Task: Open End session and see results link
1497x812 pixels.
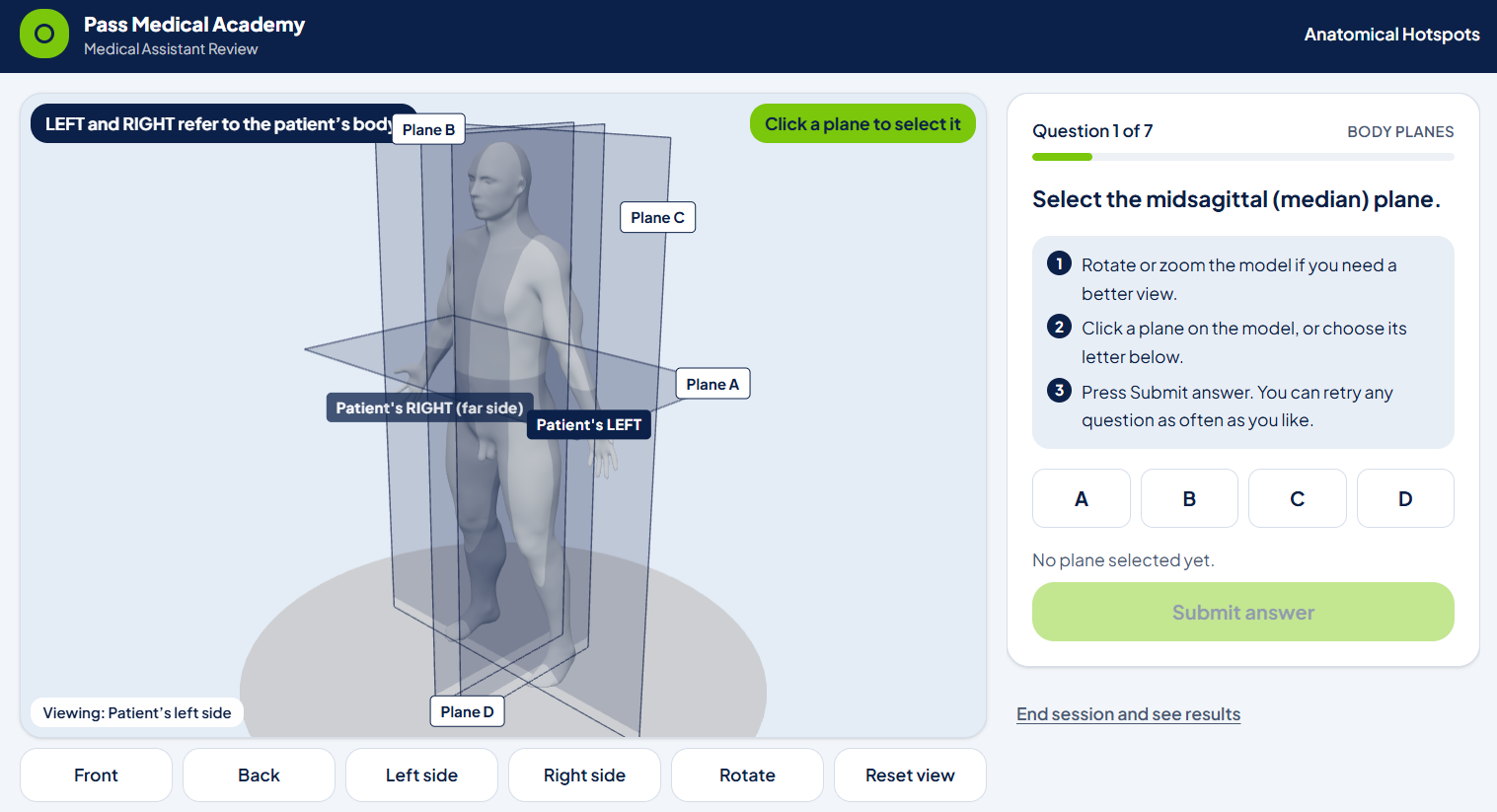Action: click(1128, 714)
